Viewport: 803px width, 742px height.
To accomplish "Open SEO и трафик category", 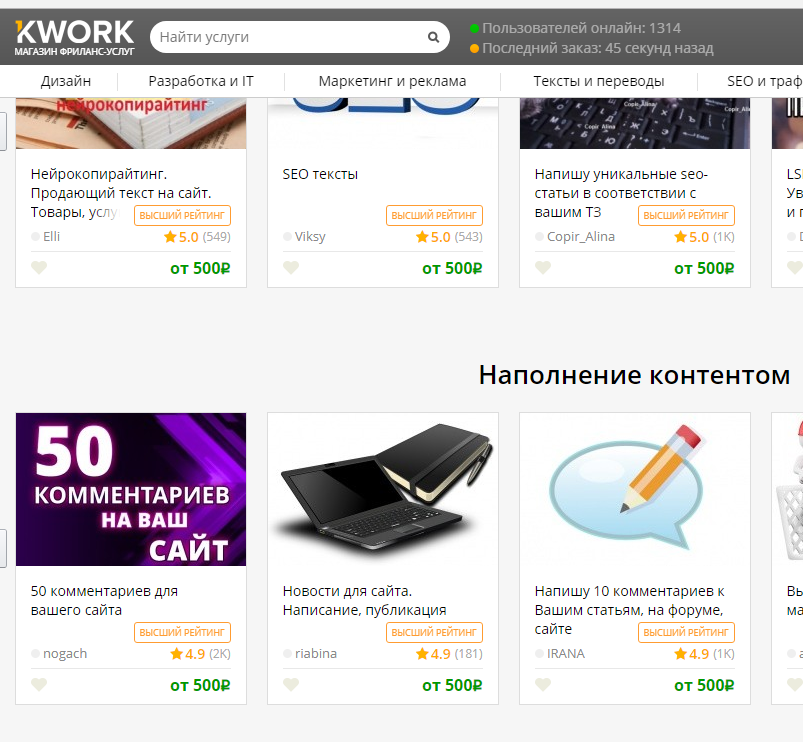I will pos(765,81).
